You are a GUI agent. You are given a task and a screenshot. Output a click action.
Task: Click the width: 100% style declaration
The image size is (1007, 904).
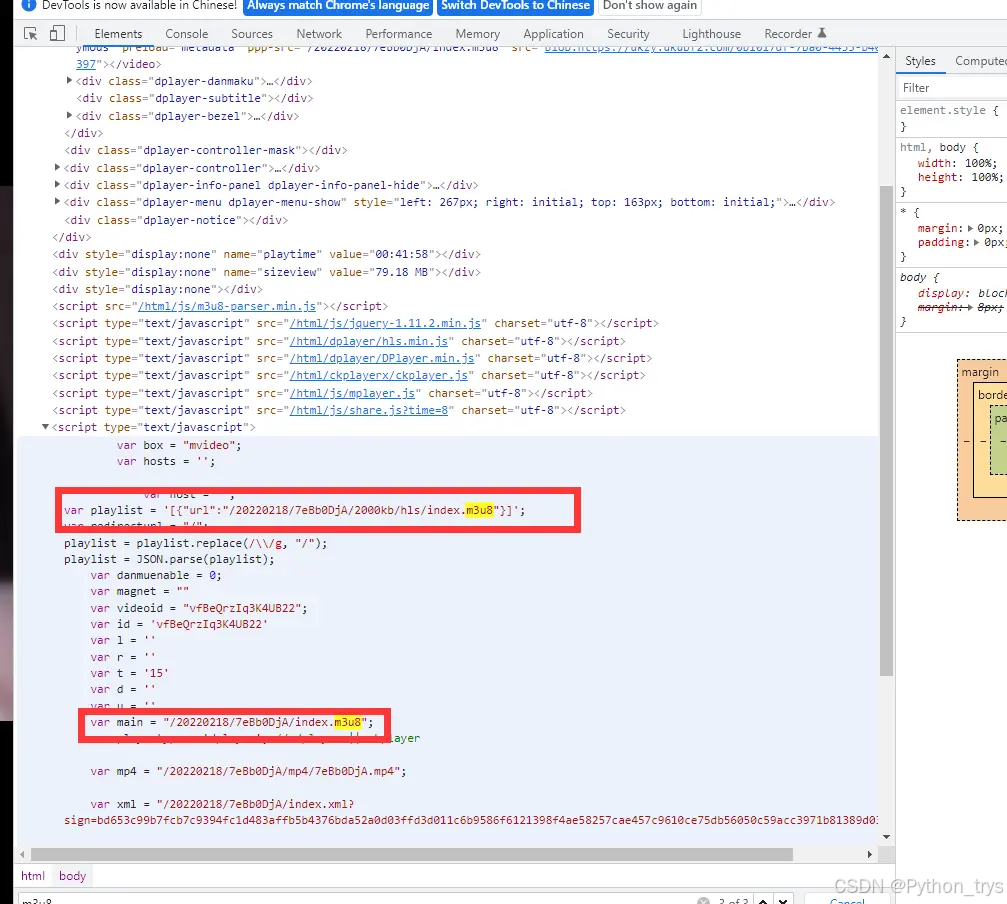click(957, 163)
